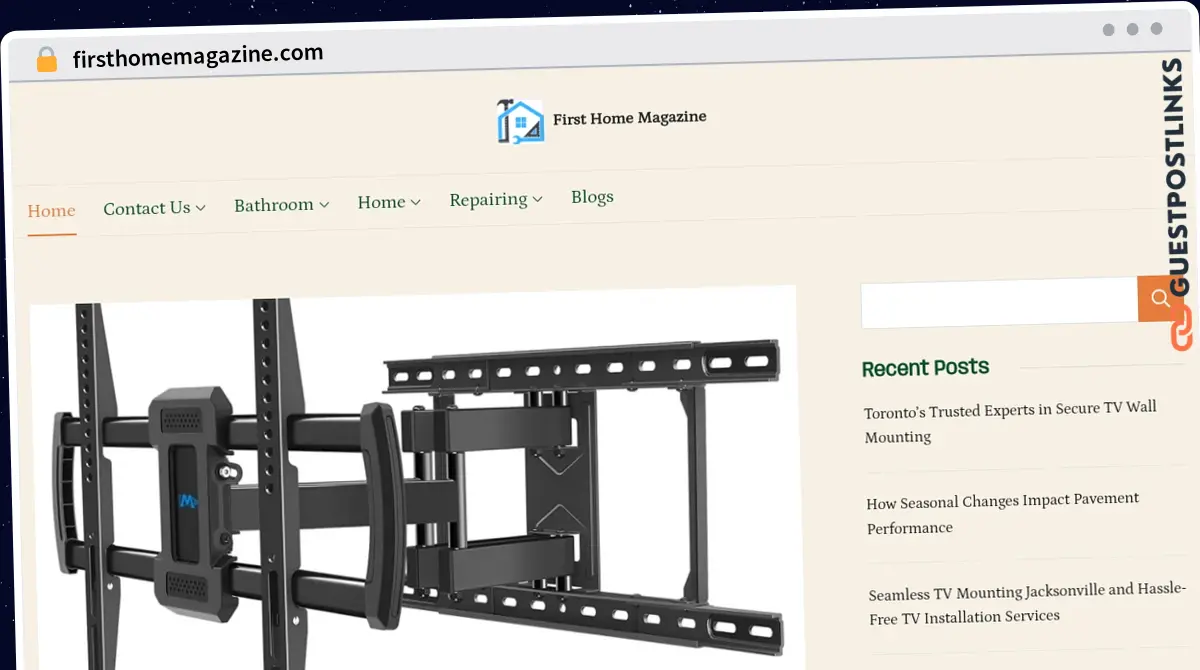Click the TV wall mount featured image

tap(413, 480)
